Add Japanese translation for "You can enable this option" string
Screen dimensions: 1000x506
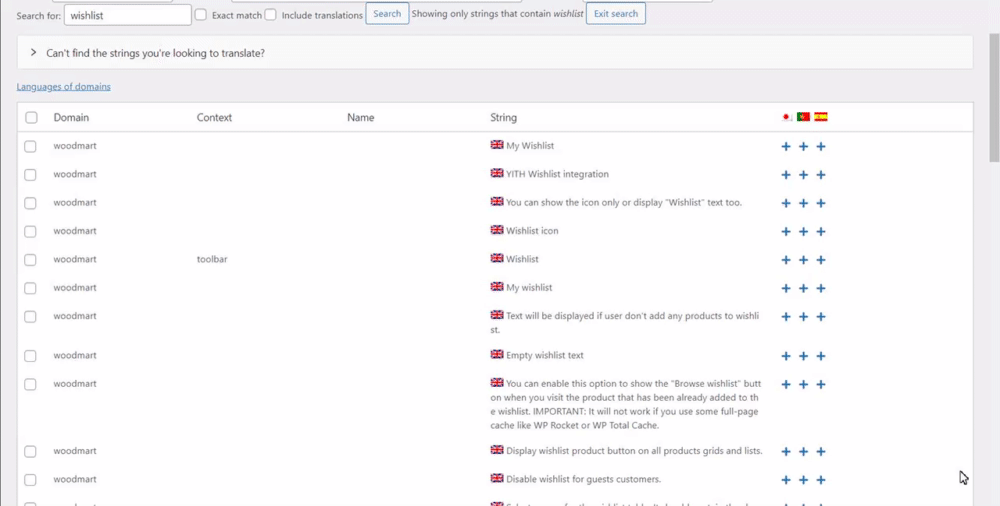tap(786, 384)
